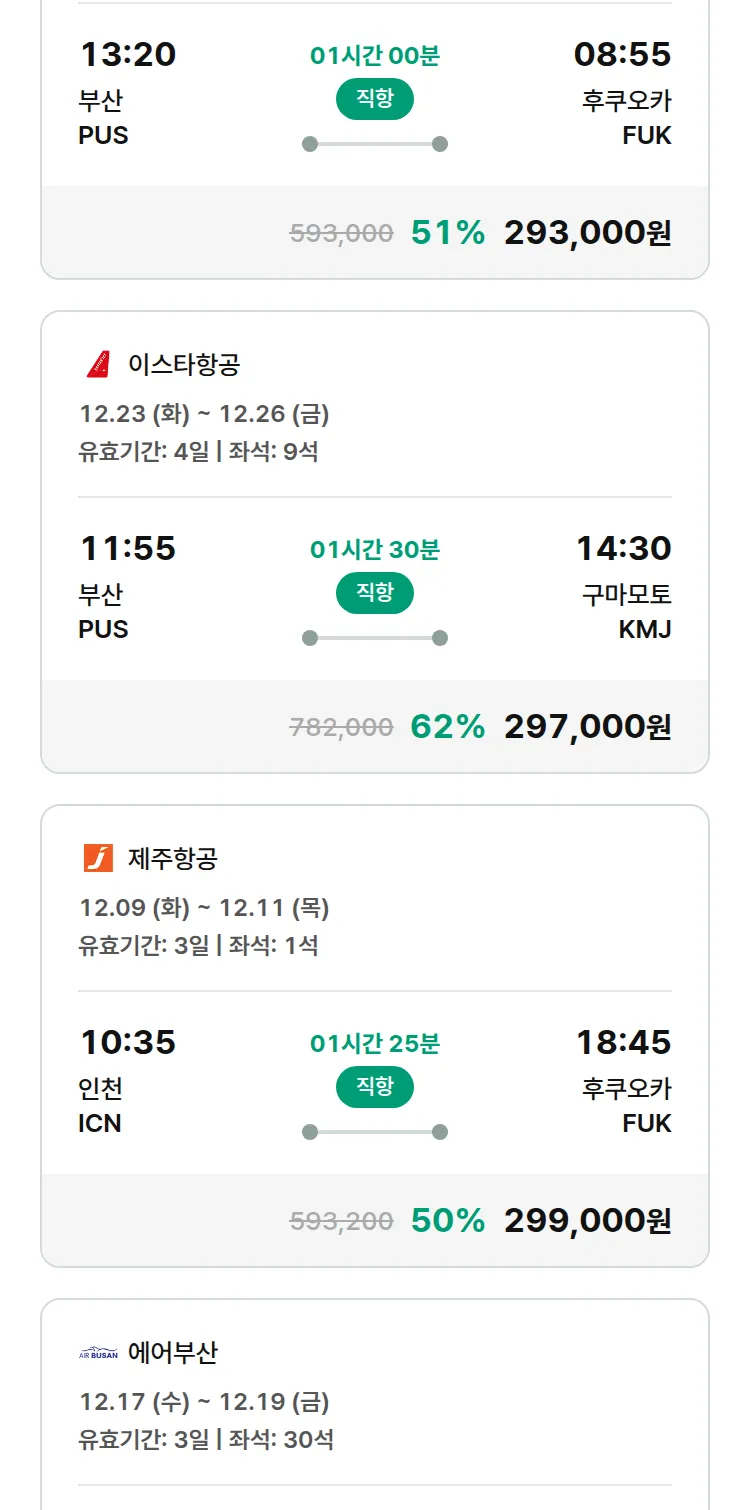Click the 직항 badge on 13:20 Busan flight
750x1510 pixels.
[375, 99]
